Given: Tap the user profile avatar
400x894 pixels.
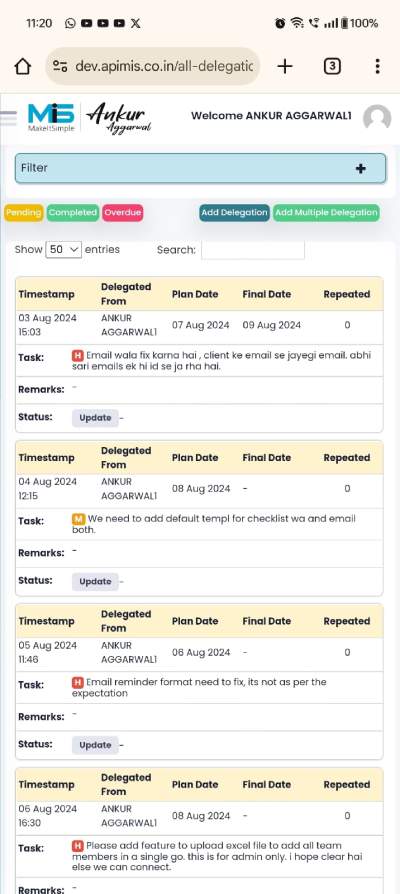Looking at the screenshot, I should [377, 118].
